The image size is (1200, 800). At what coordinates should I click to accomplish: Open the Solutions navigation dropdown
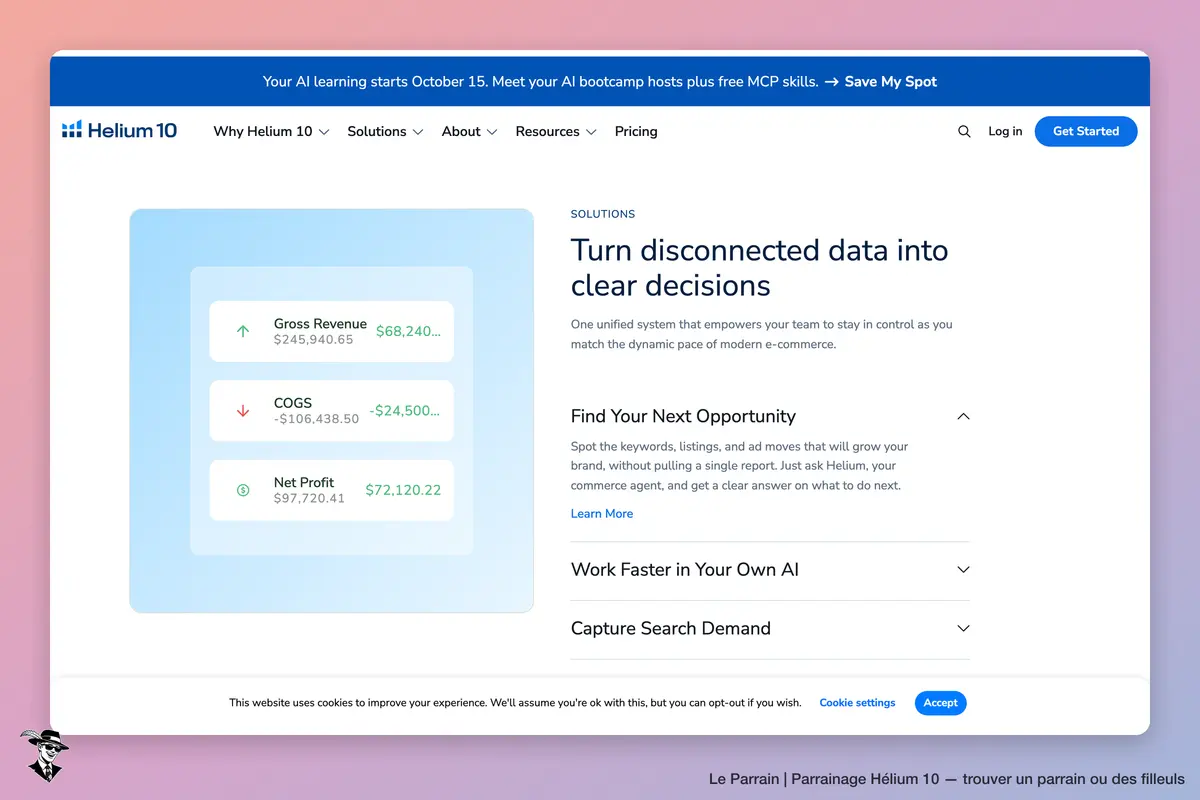(385, 131)
